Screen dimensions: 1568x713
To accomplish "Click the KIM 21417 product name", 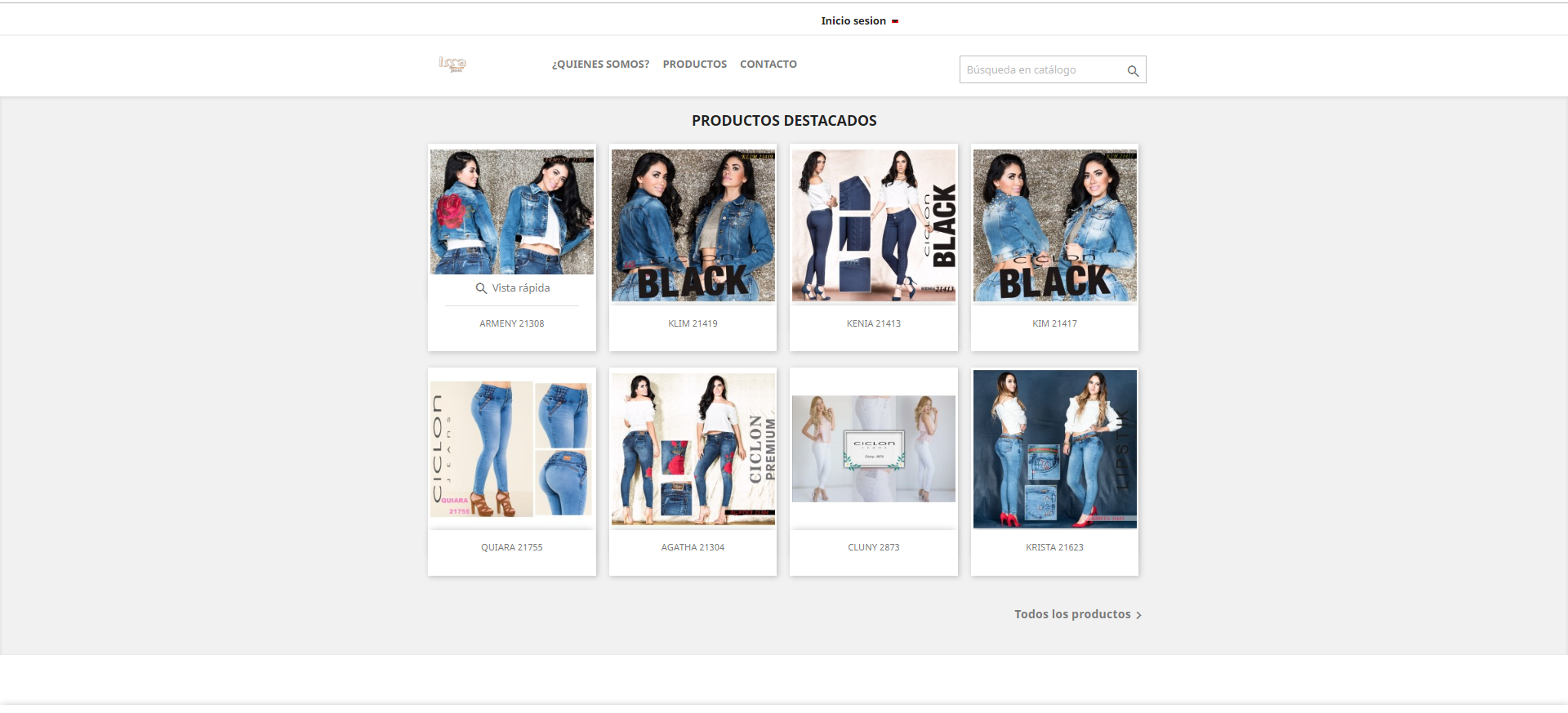I will pyautogui.click(x=1055, y=324).
